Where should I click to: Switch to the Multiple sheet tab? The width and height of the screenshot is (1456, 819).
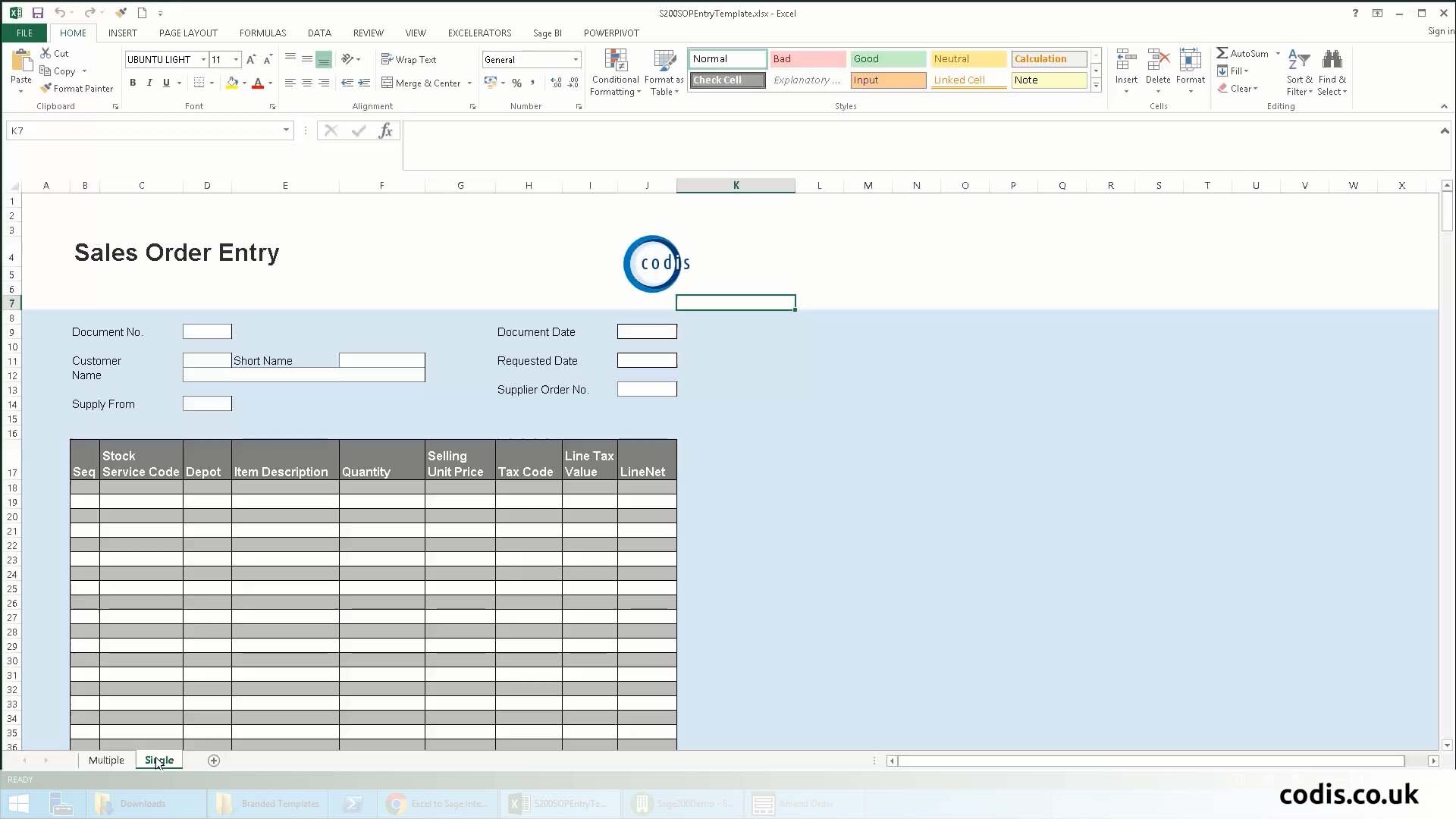(106, 760)
